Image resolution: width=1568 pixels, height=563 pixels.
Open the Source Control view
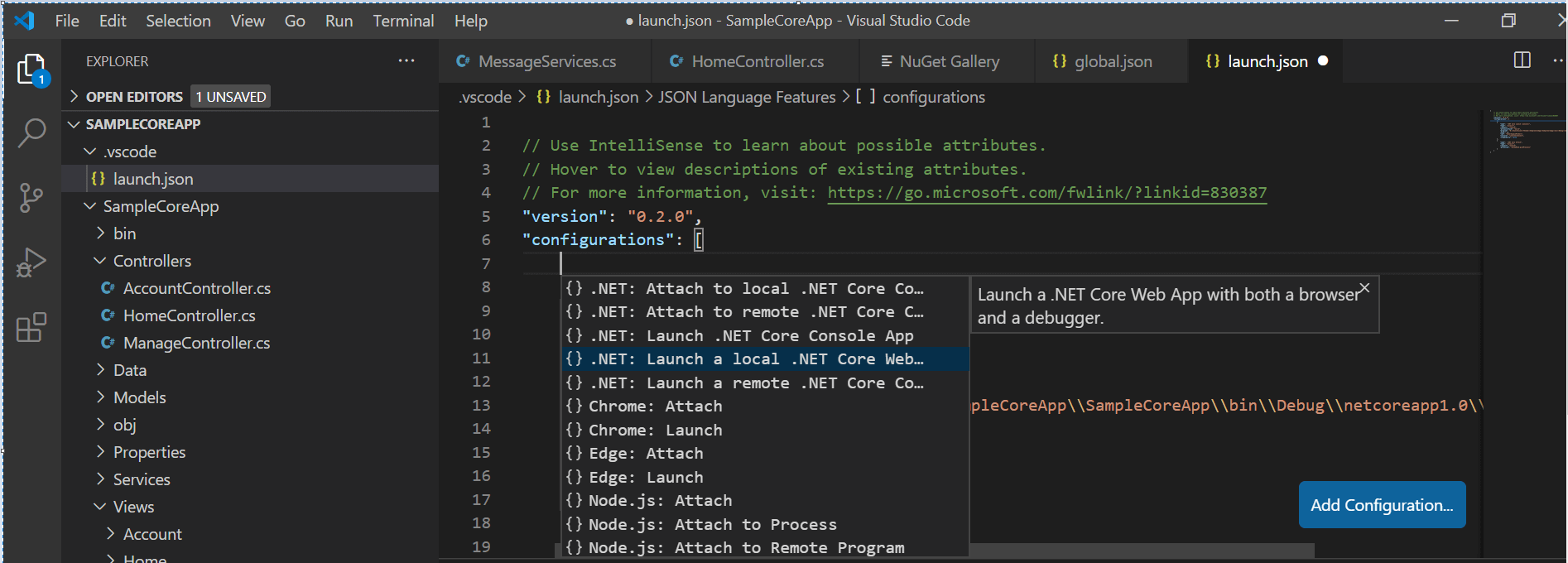[31, 198]
